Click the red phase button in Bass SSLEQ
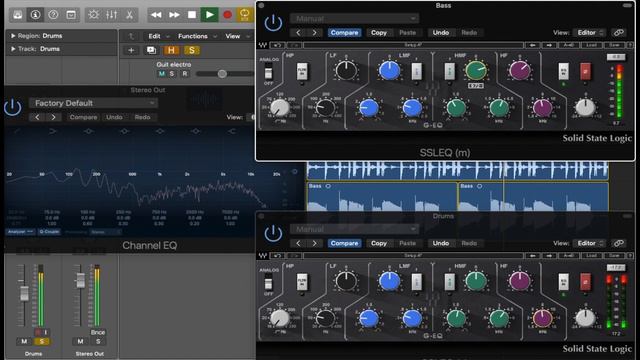 (x=585, y=71)
